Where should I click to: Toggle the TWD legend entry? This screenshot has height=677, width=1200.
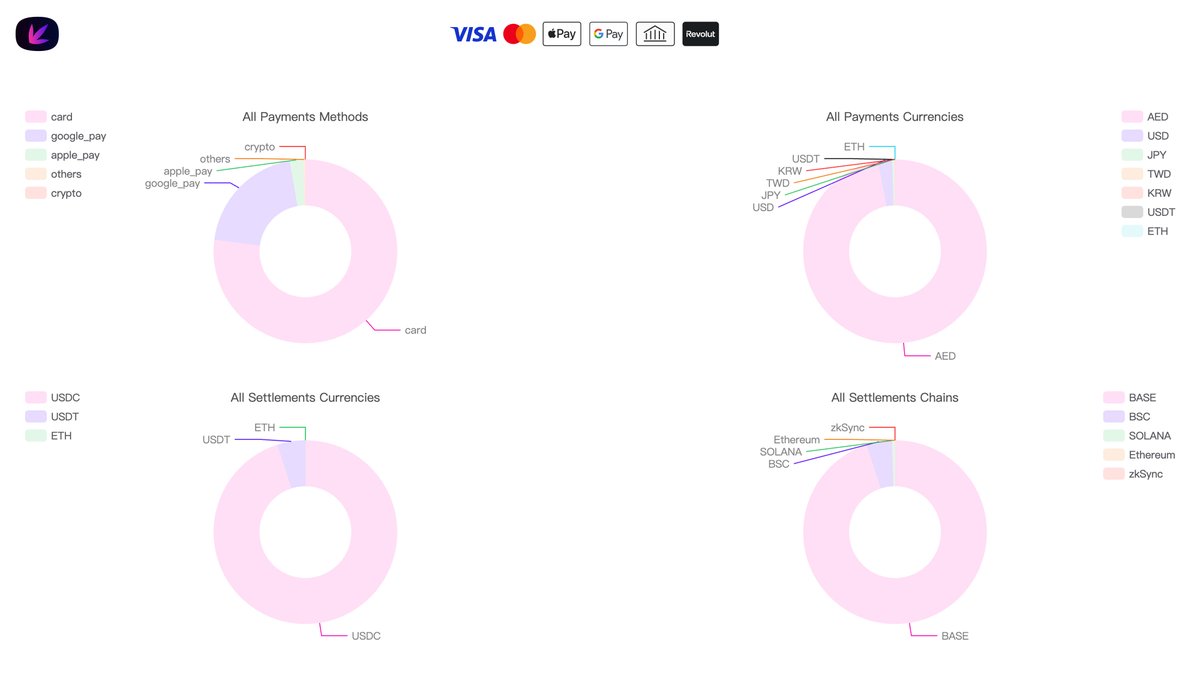[x=1146, y=174]
